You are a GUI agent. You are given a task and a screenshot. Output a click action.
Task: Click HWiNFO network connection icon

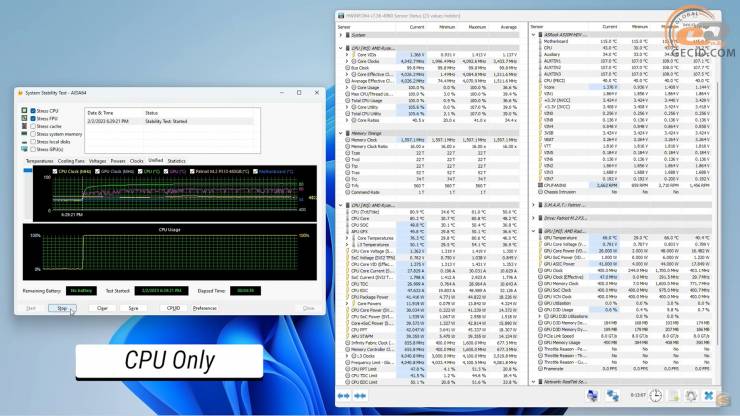coord(613,396)
